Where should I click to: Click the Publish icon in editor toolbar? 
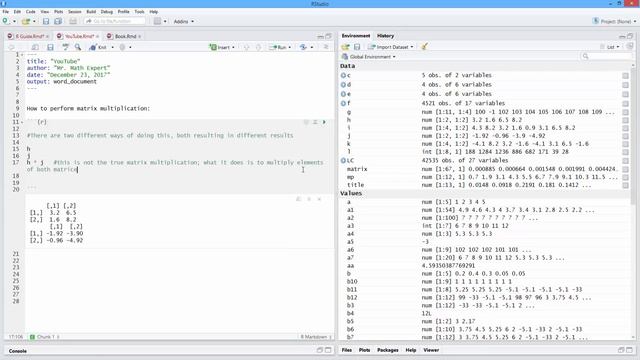click(x=303, y=47)
